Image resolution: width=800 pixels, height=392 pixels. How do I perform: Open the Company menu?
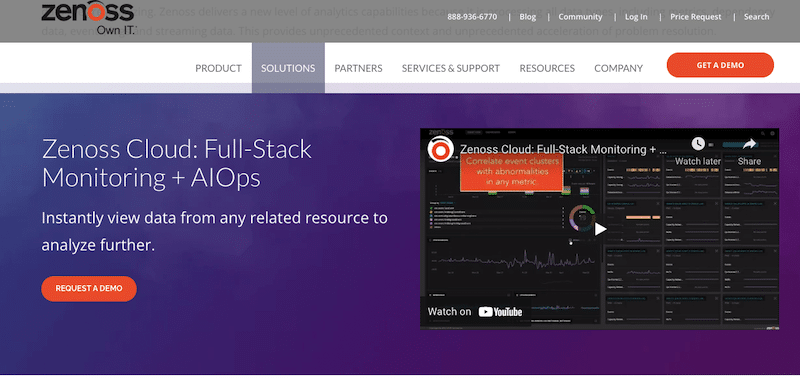pyautogui.click(x=618, y=68)
